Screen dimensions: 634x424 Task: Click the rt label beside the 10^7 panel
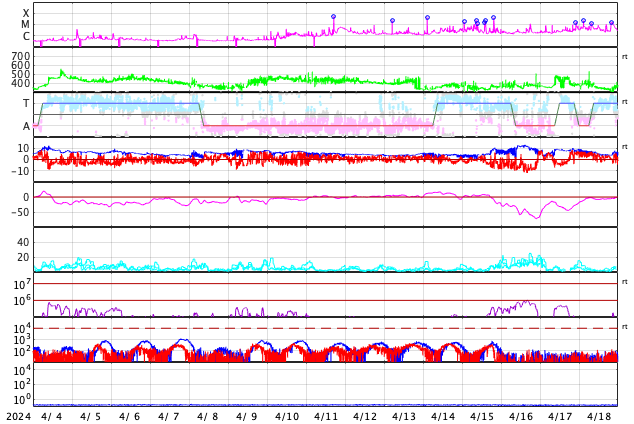(x=625, y=282)
